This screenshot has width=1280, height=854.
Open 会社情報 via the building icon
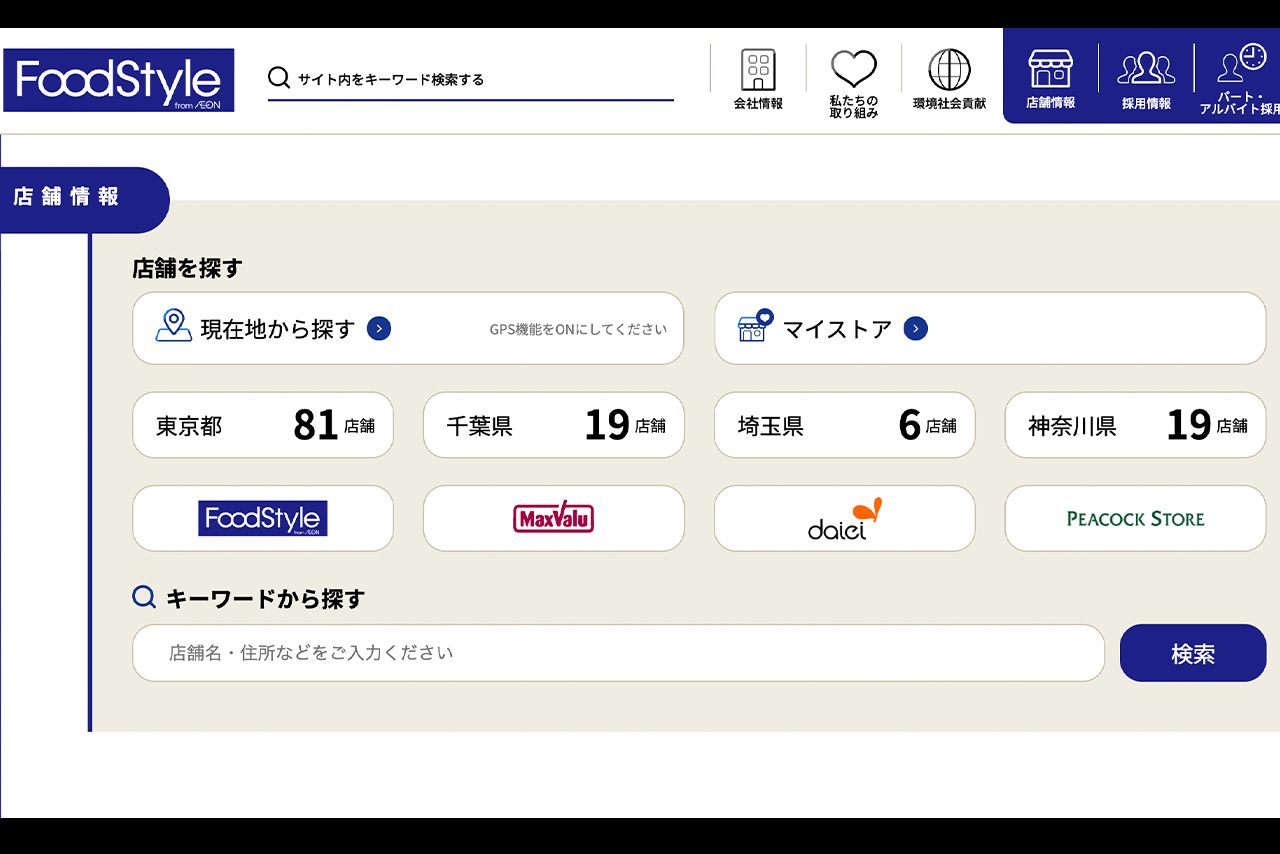click(x=758, y=70)
